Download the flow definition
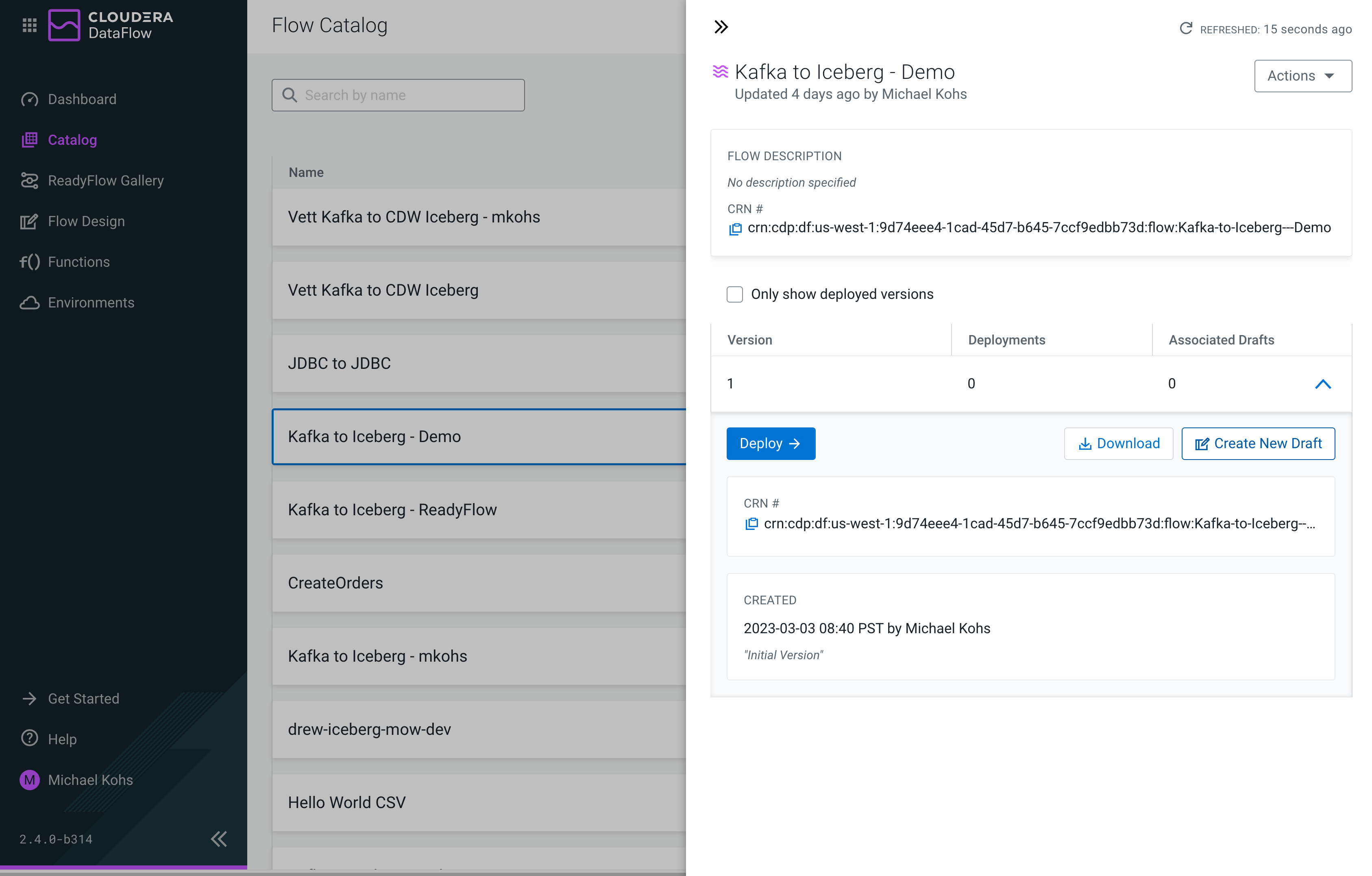Image resolution: width=1372 pixels, height=876 pixels. pos(1118,443)
